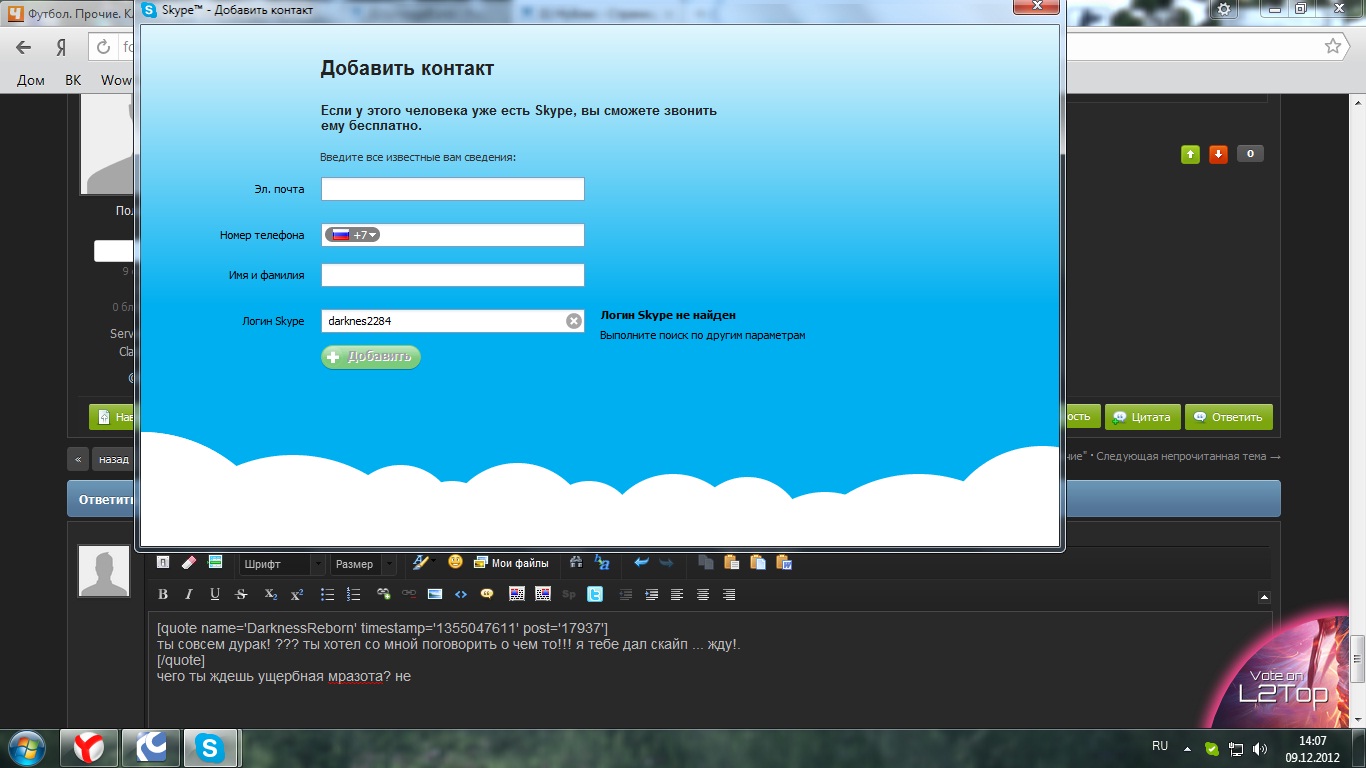Switch the RU input language indicator
The width and height of the screenshot is (1366, 768).
point(1160,747)
